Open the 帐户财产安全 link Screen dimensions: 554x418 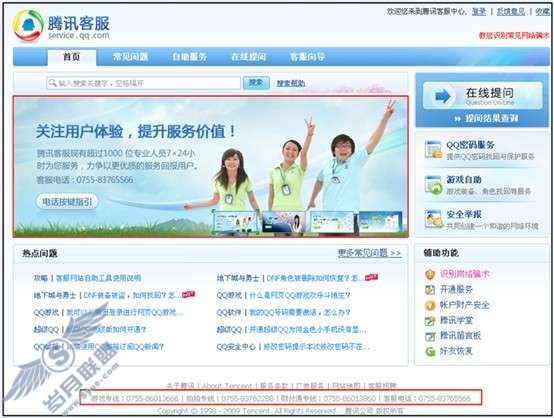[x=465, y=305]
